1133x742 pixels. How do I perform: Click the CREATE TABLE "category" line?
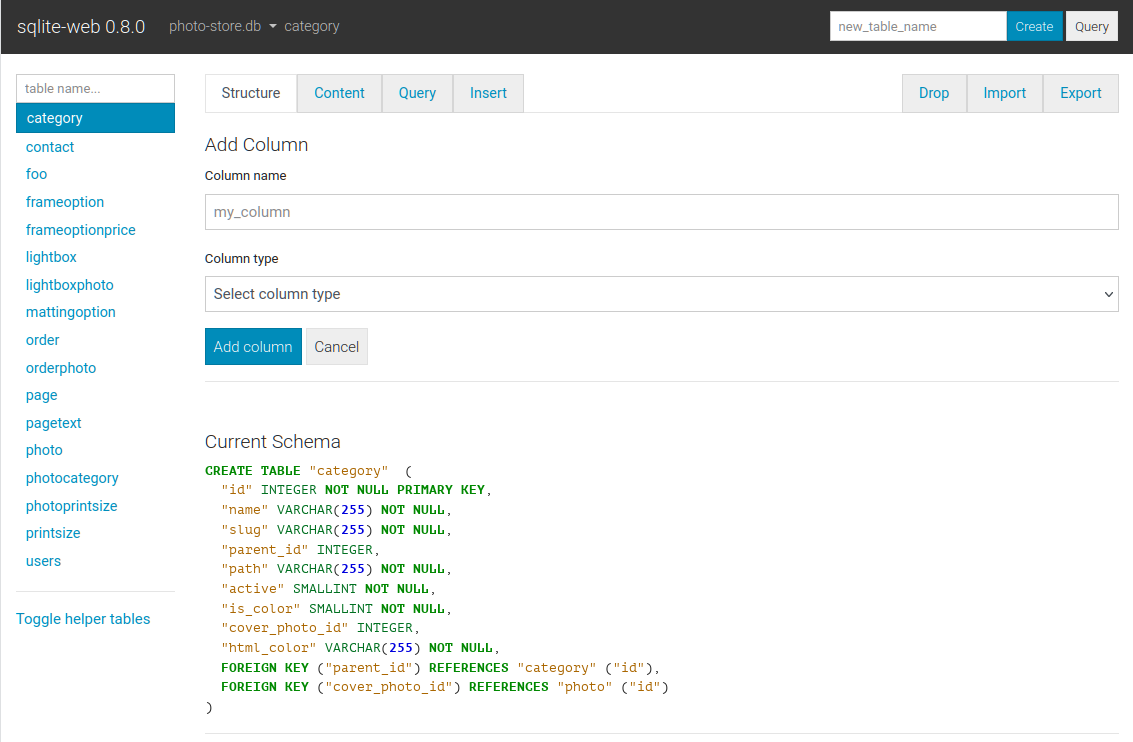(x=309, y=471)
